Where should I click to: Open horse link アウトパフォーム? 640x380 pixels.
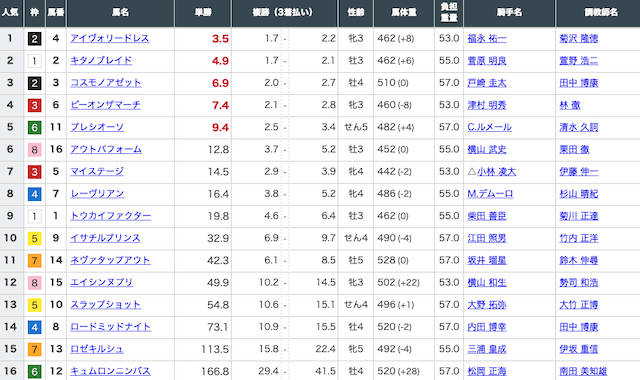(106, 149)
